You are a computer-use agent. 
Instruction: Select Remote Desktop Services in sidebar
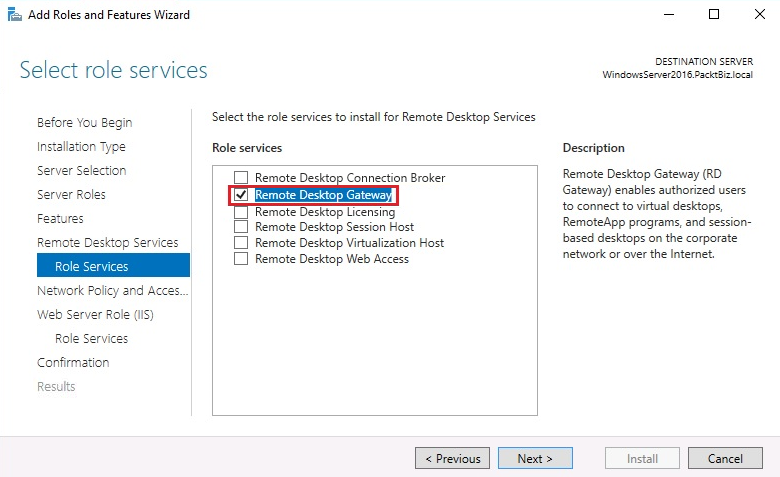tap(107, 243)
